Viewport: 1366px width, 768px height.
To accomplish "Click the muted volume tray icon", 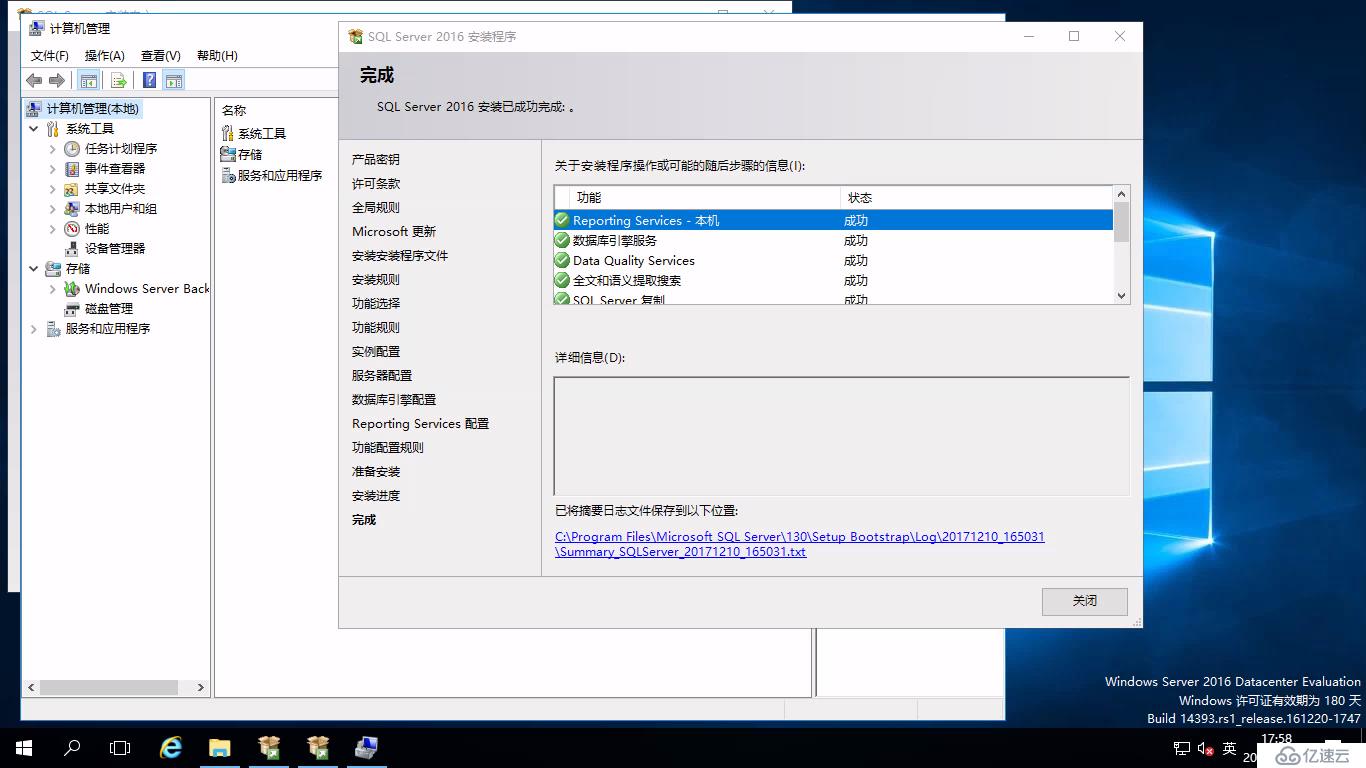I will point(1204,748).
